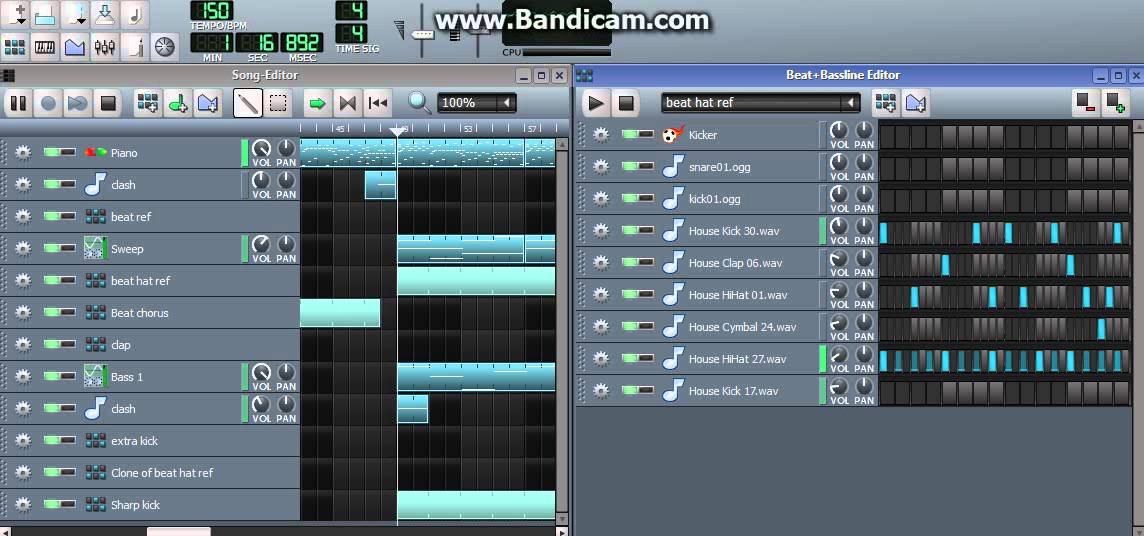Show Beat+Bassline Editor icon in main toolbar
Screen dimensions: 1144x536
tap(15, 47)
